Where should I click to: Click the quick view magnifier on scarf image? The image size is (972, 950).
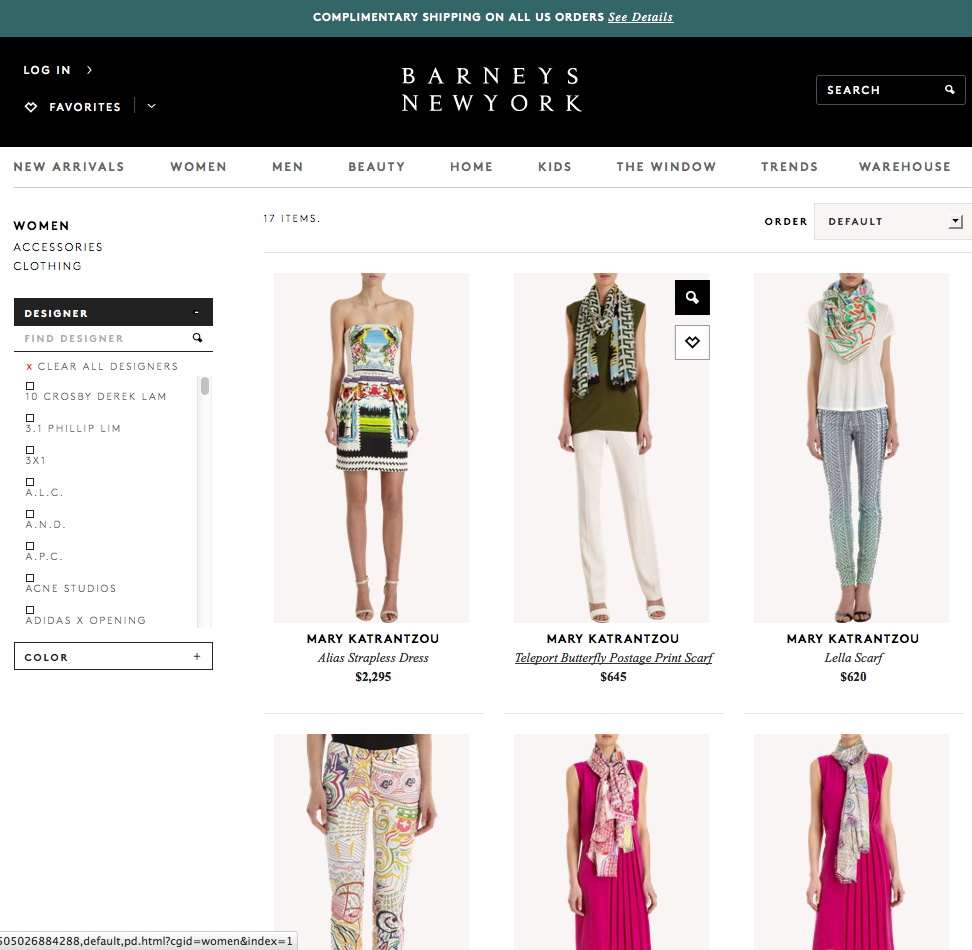(x=692, y=297)
